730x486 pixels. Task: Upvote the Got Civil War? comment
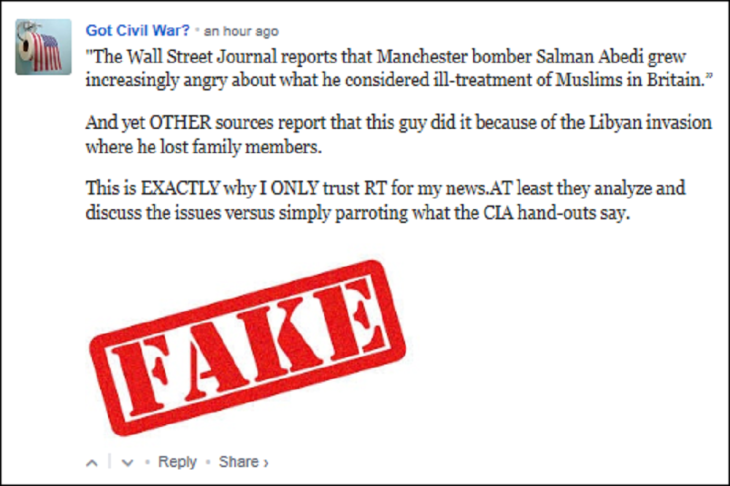92,463
